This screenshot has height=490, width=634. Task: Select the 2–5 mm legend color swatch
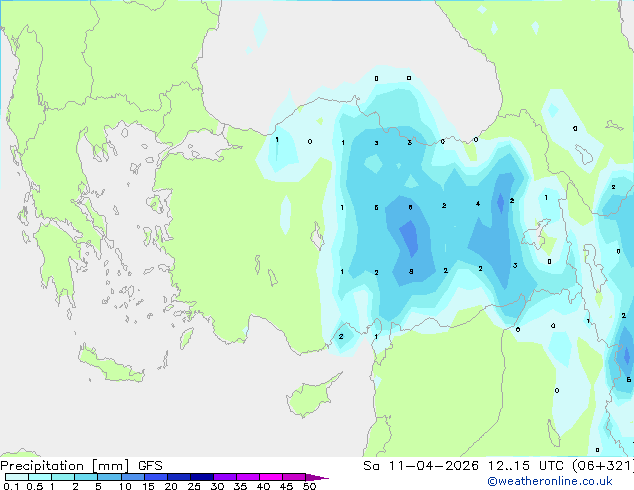tap(86, 477)
